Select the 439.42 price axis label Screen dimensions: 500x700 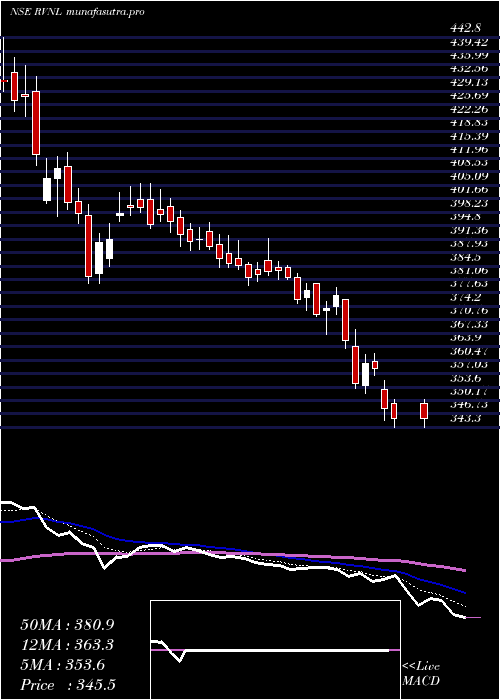point(469,42)
